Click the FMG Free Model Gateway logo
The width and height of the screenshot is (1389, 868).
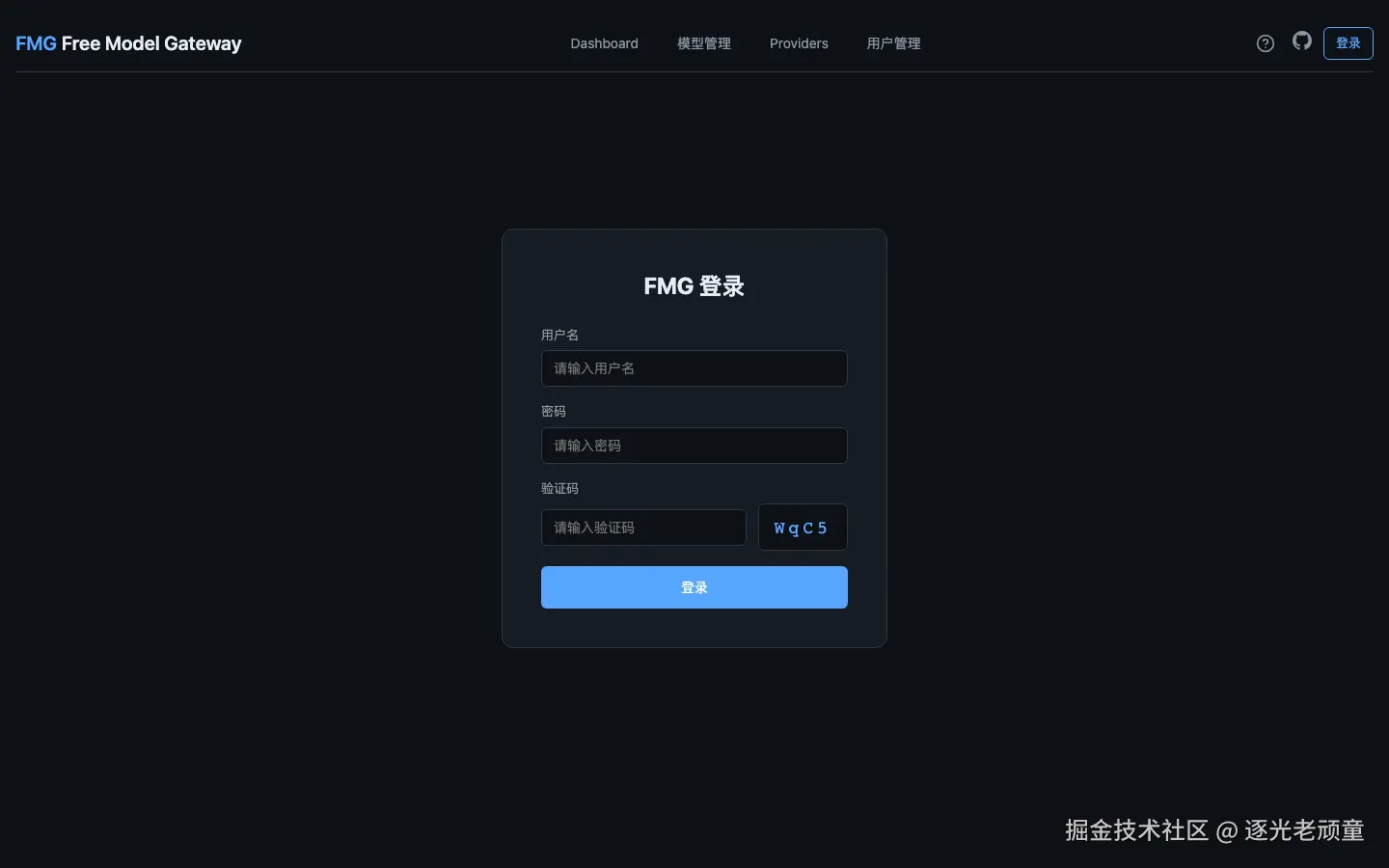pyautogui.click(x=128, y=43)
